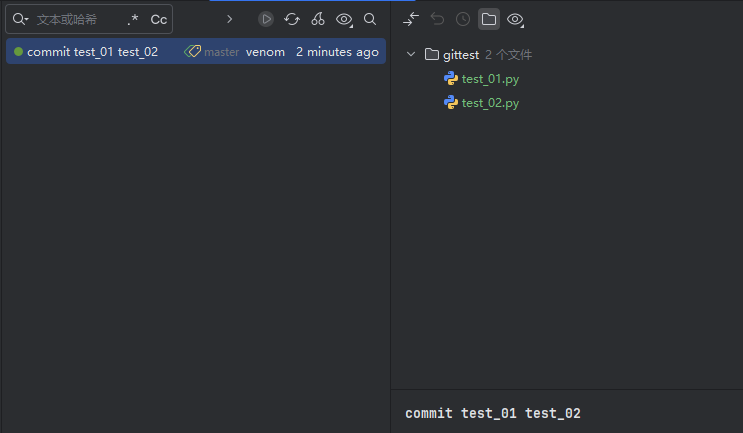Click the IntelliSort play icon
Screen dimensions: 743x433
(266, 19)
